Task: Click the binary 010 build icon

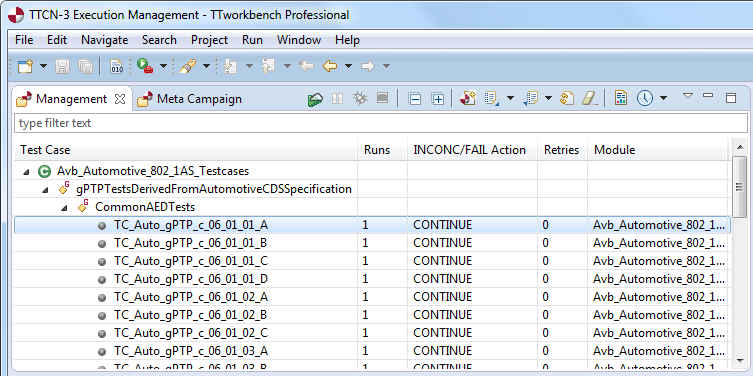Action: coord(117,66)
